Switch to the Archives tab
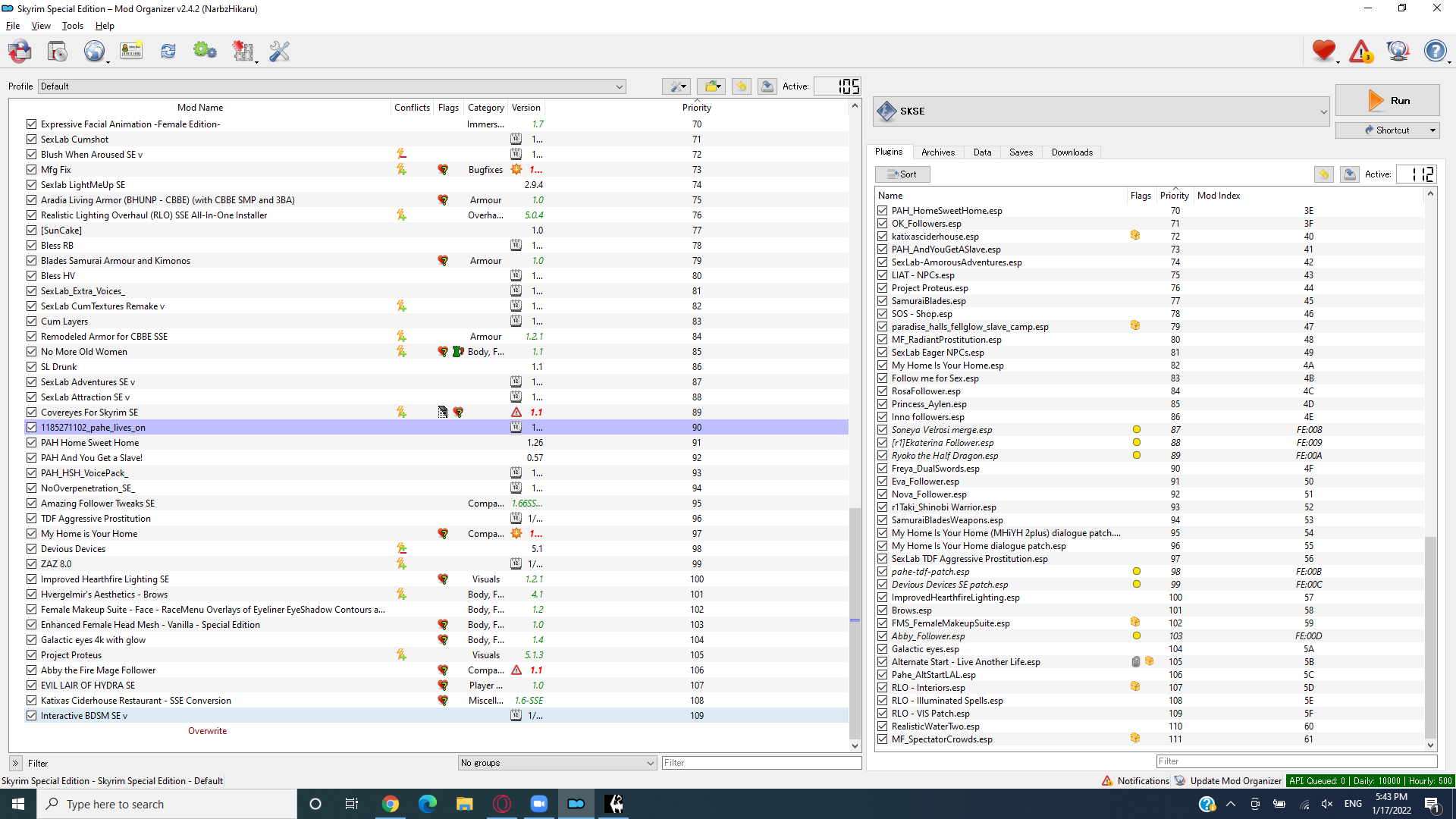The height and width of the screenshot is (819, 1456). coord(938,152)
